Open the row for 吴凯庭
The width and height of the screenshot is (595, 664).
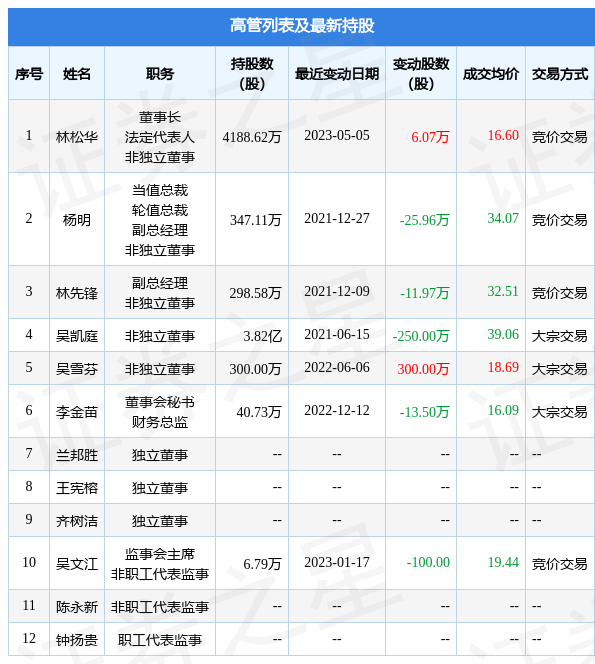point(301,335)
